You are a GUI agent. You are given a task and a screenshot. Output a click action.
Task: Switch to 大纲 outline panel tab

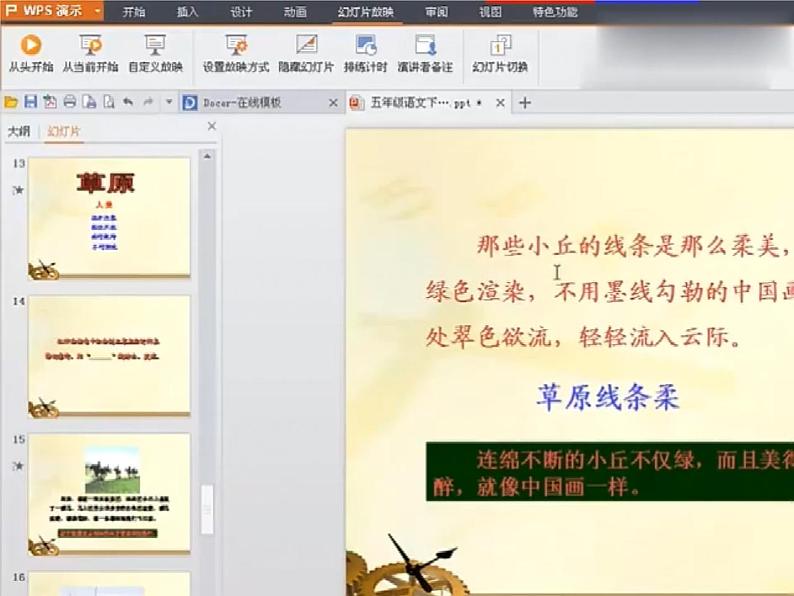(19, 131)
